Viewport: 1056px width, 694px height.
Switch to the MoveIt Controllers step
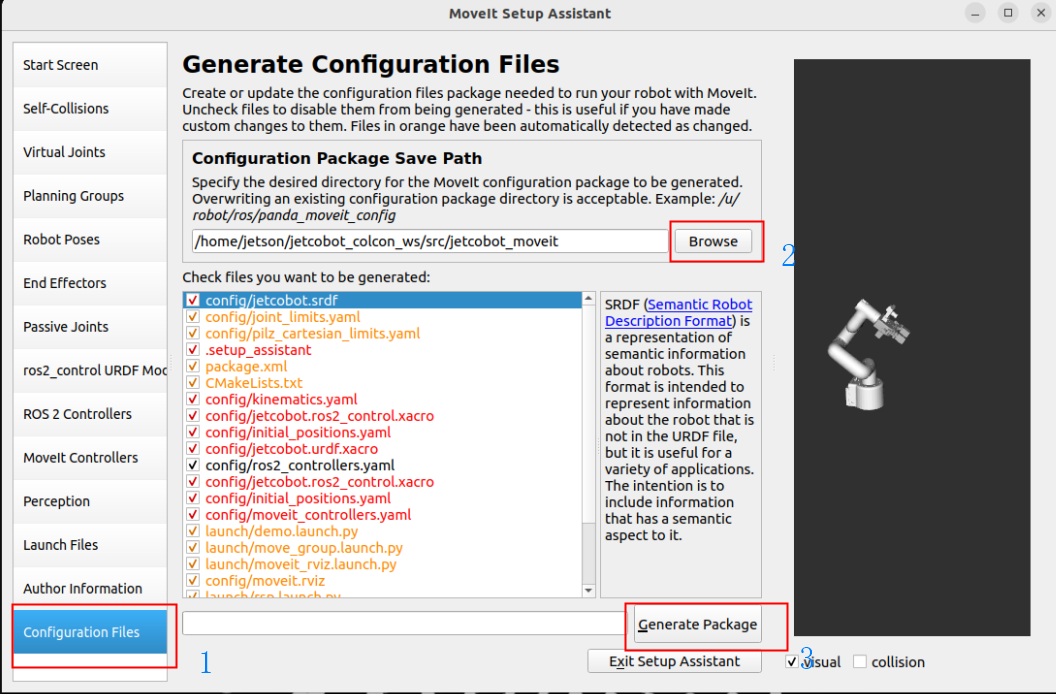click(x=90, y=458)
